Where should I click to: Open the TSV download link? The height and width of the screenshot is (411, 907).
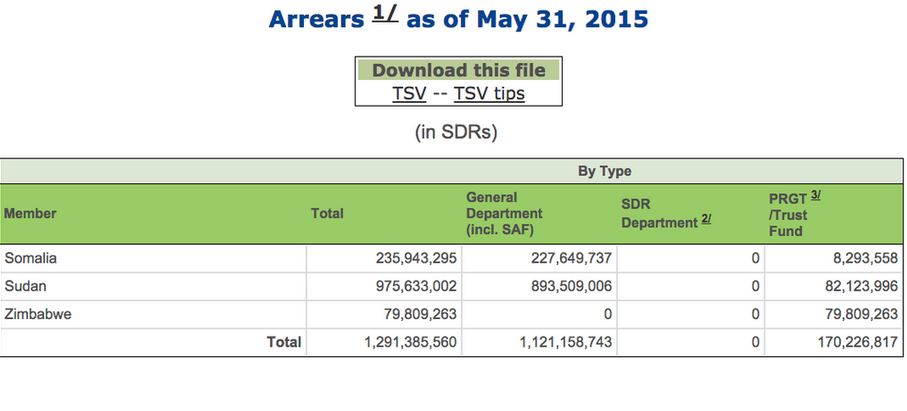pos(409,93)
